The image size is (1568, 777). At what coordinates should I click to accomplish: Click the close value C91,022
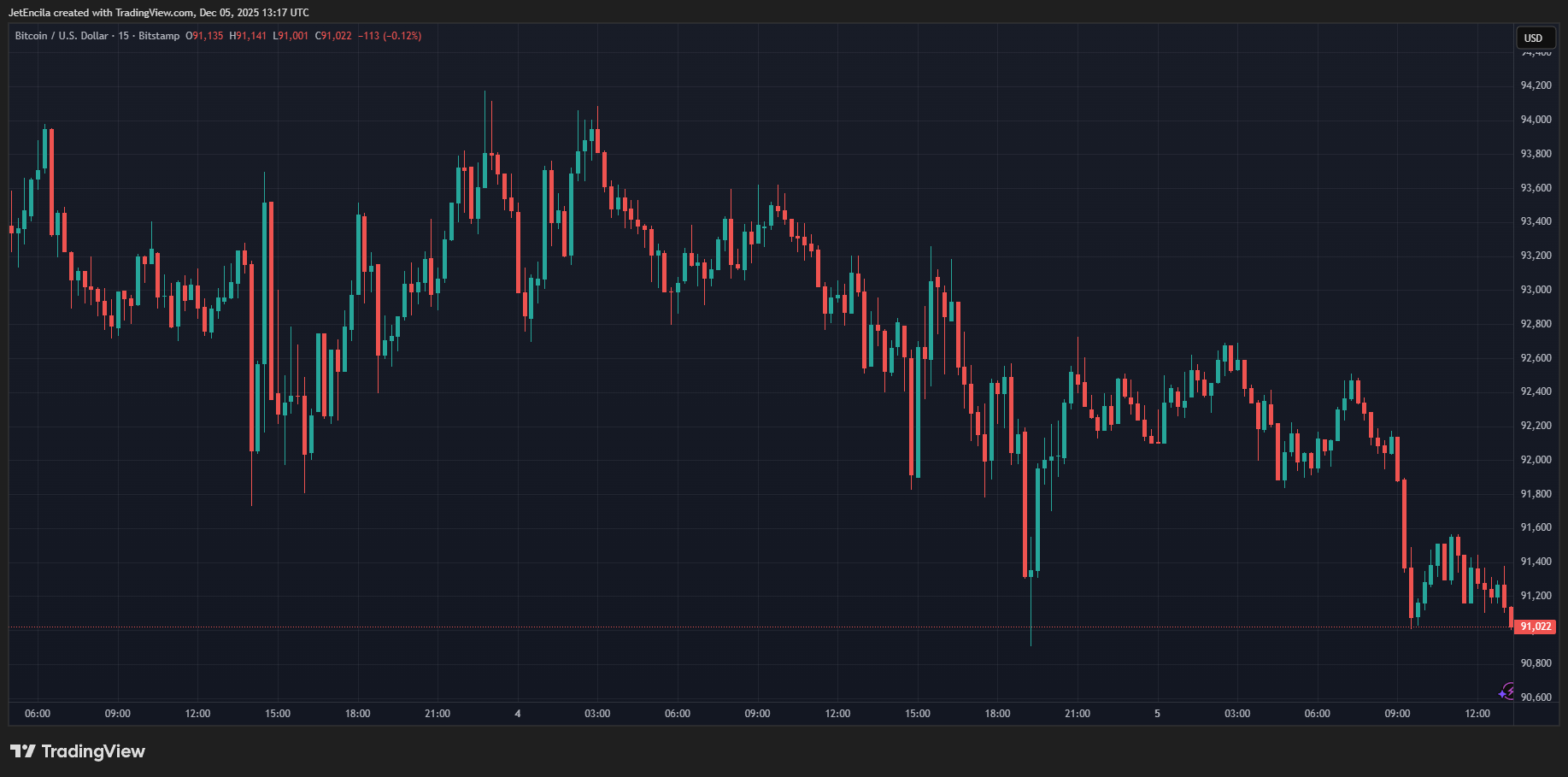[335, 36]
